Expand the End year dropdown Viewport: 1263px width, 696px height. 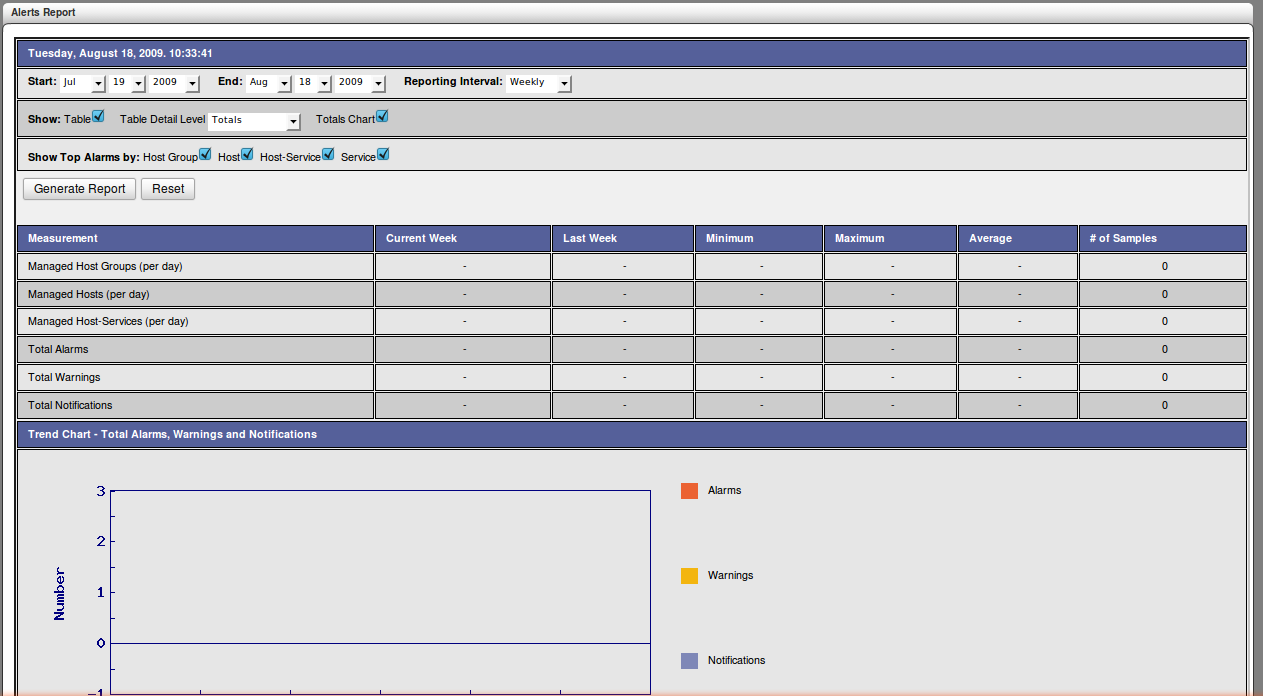(x=360, y=83)
